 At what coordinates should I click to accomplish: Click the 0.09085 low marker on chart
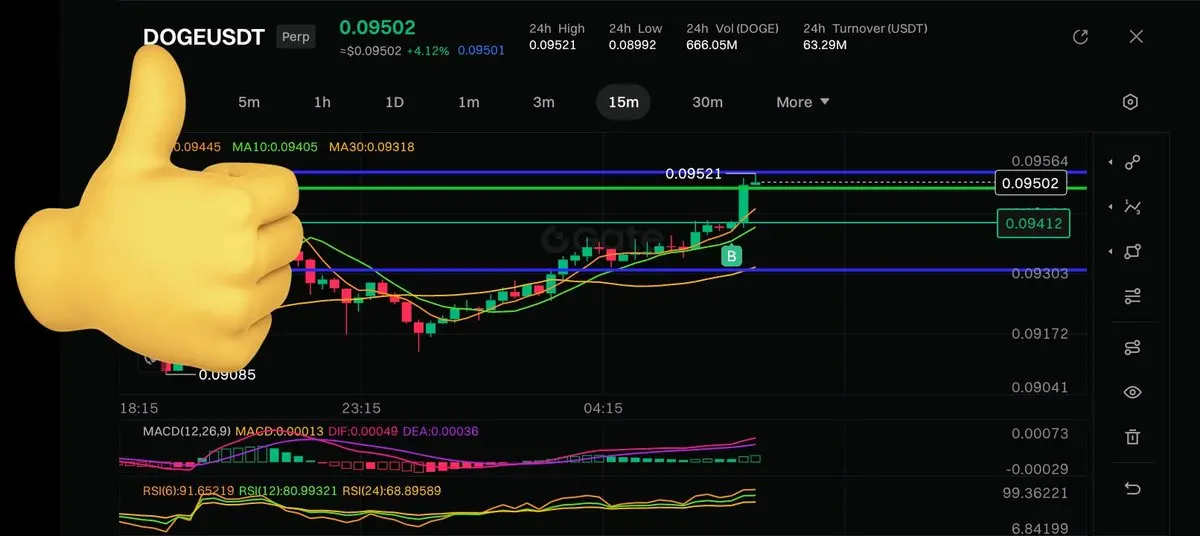click(x=227, y=375)
